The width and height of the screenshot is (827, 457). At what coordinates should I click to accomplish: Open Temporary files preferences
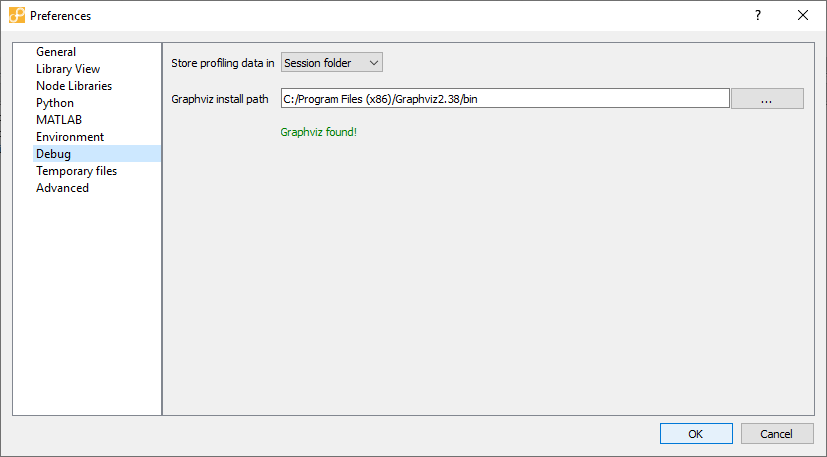click(x=76, y=171)
